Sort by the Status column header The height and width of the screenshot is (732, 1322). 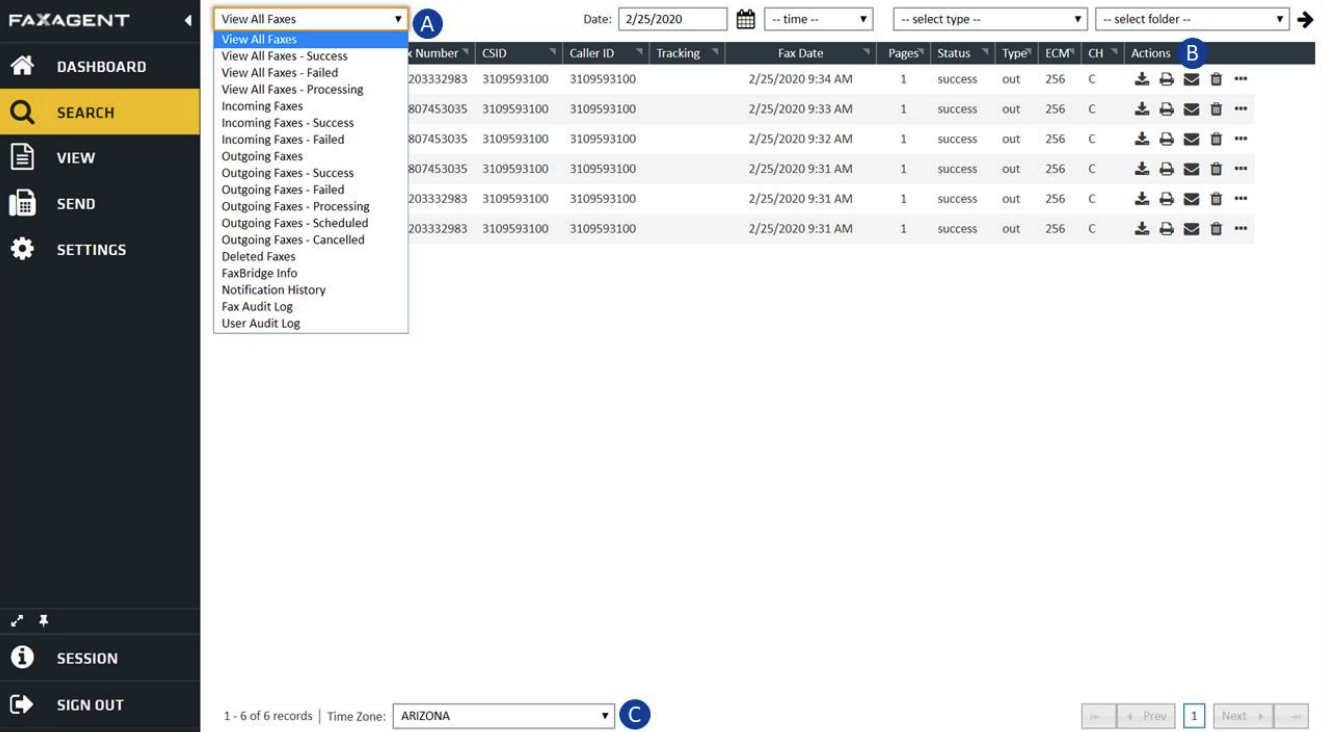962,53
